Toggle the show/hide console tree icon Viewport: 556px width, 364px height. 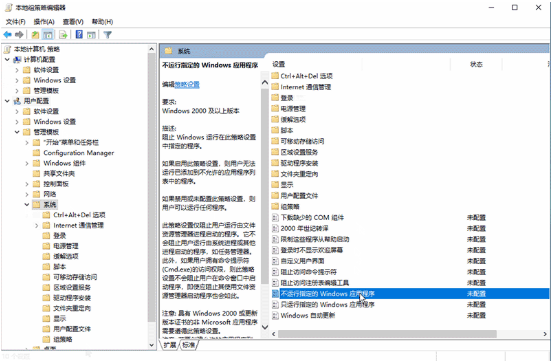(x=48, y=34)
